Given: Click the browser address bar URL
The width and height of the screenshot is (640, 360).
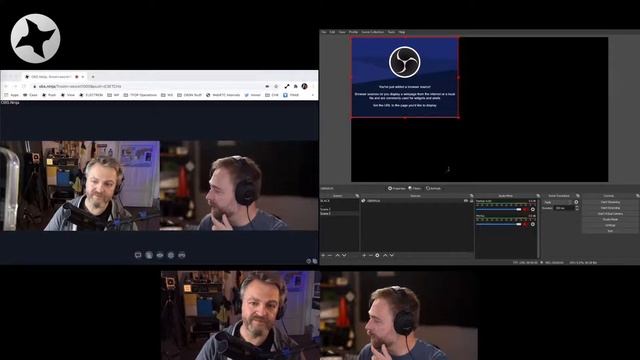Looking at the screenshot, I should [x=80, y=87].
